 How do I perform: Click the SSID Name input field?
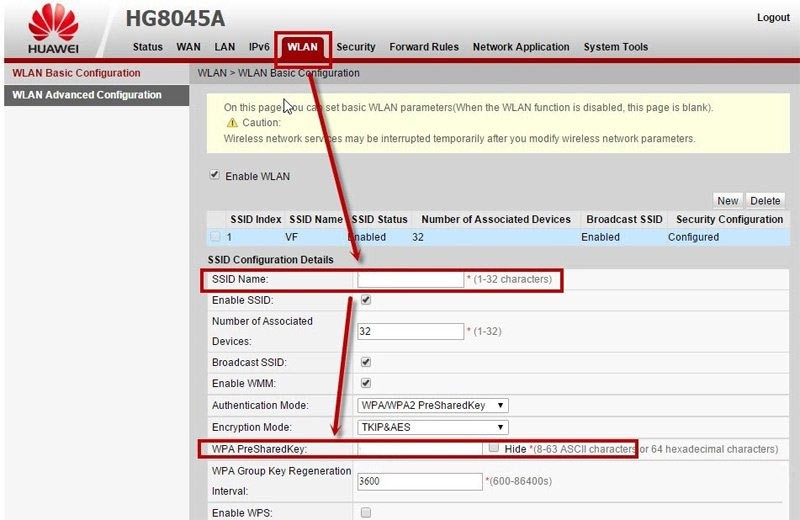[x=411, y=279]
